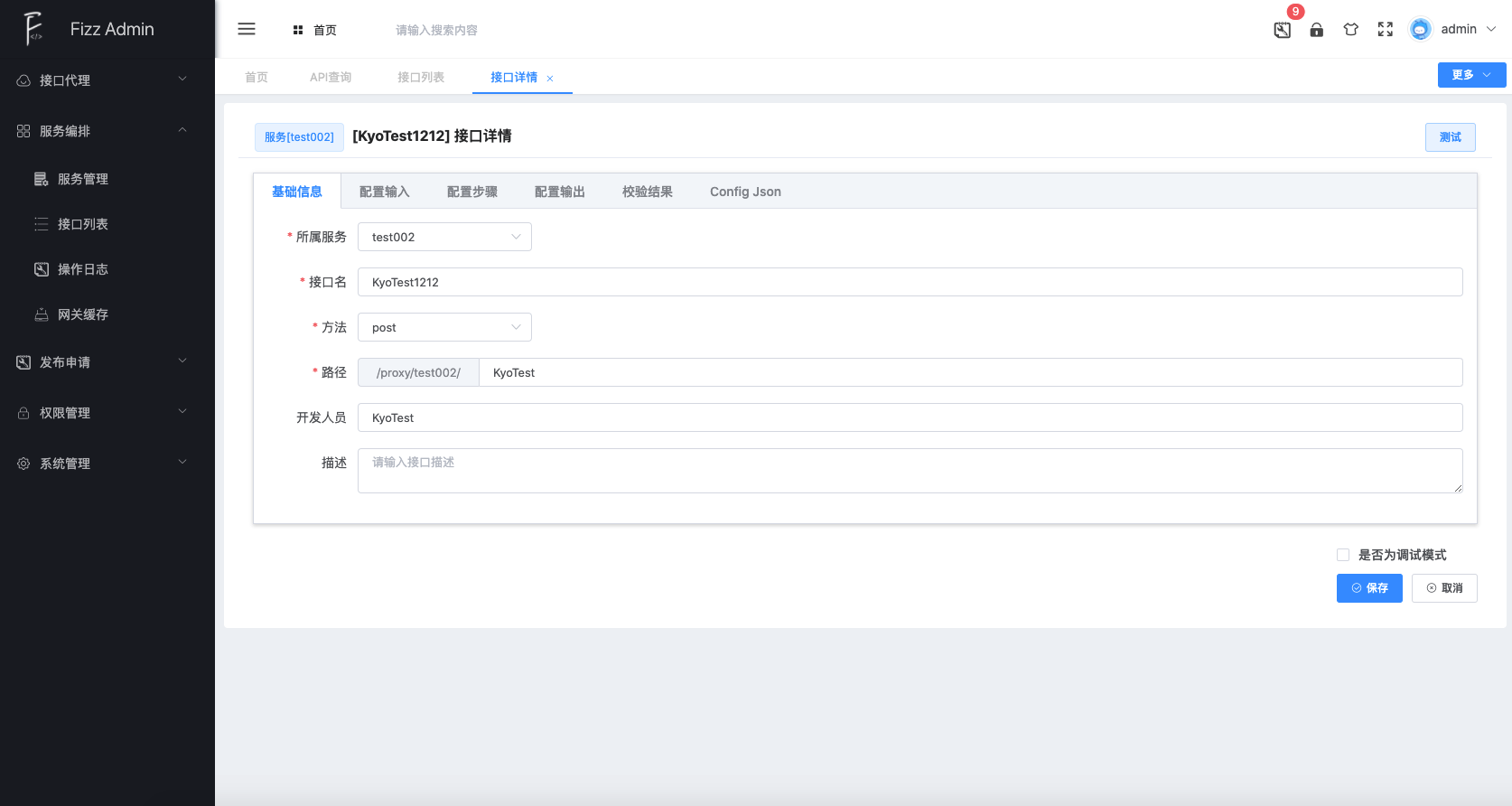Click the lock screen icon

coord(1317,30)
